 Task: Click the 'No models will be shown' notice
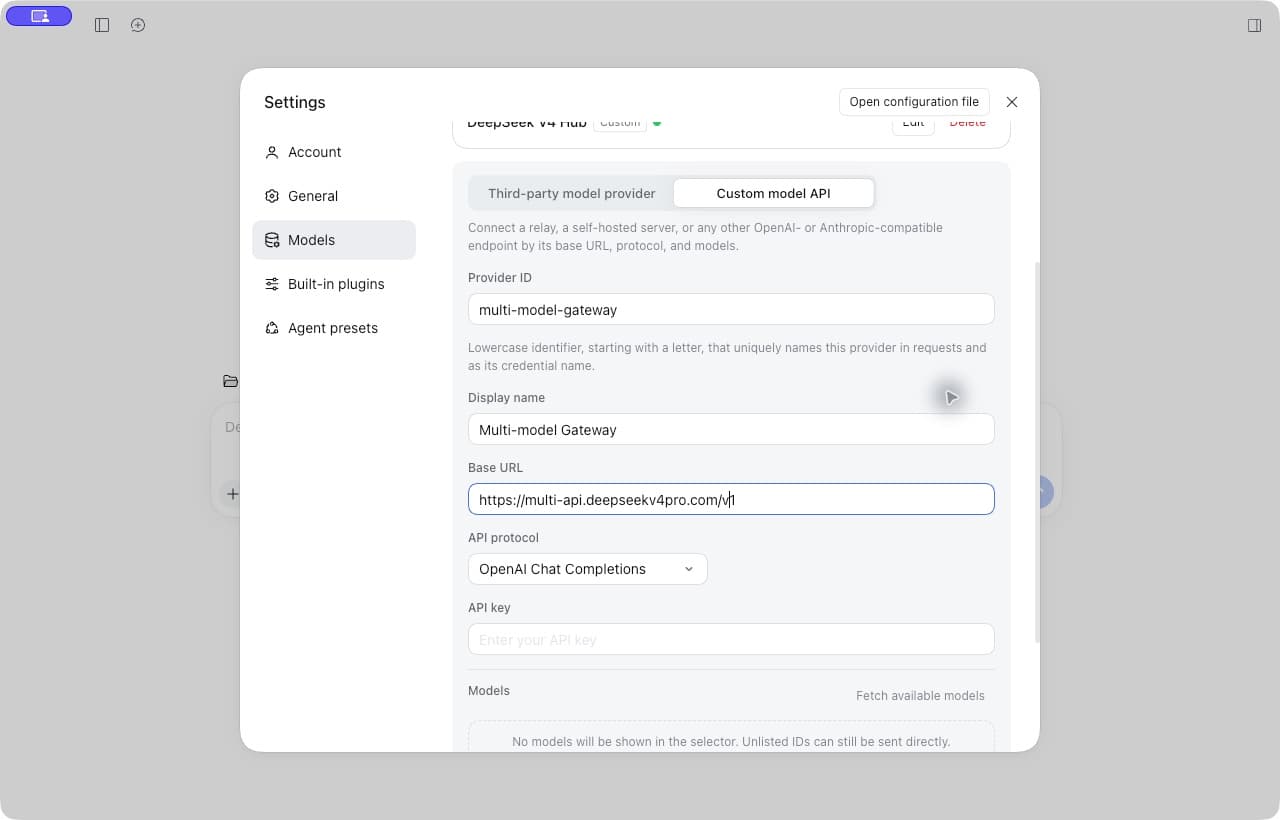coord(731,742)
